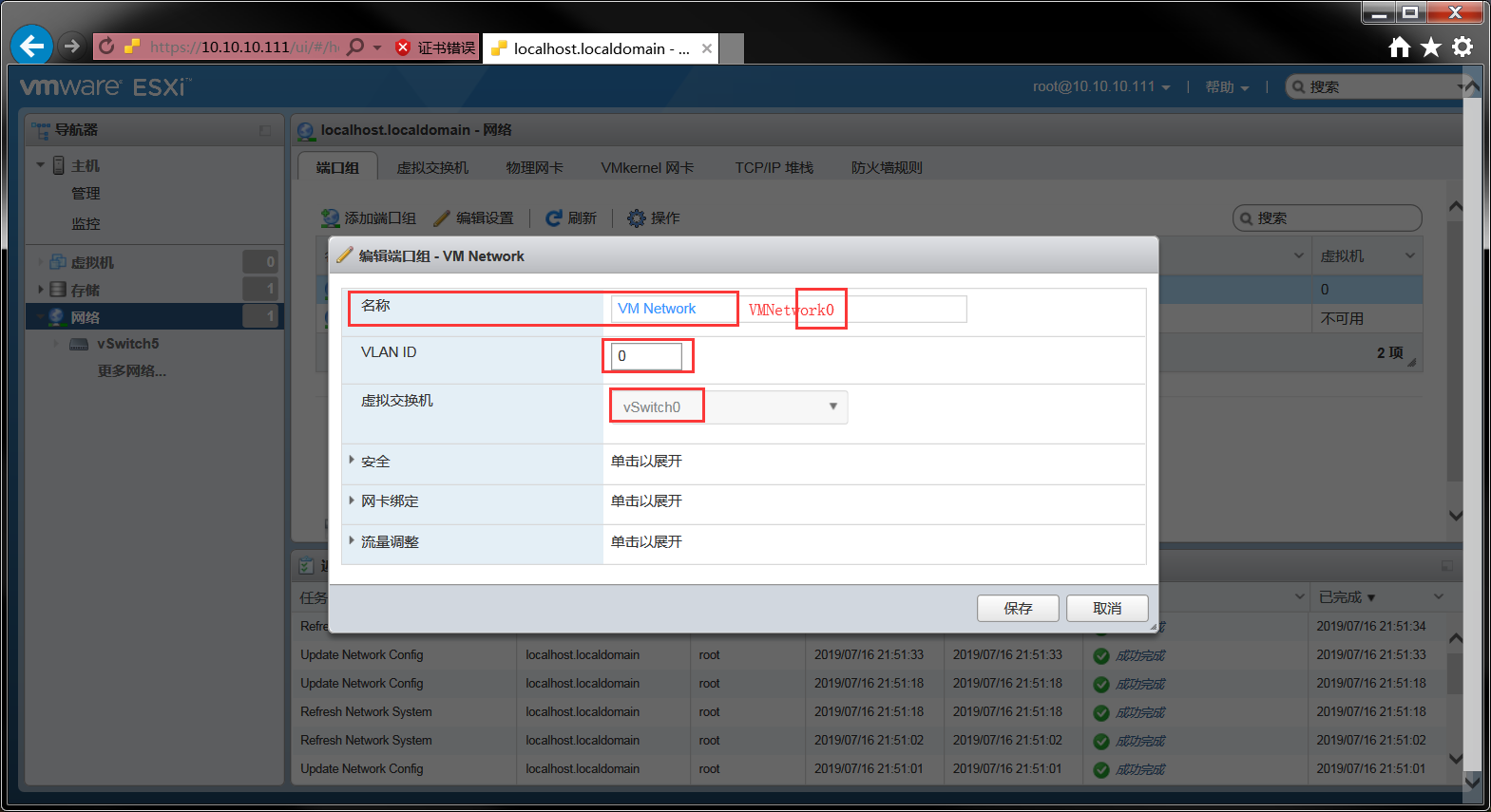Minimize the Navigator panel
1491x812 pixels.
click(x=265, y=131)
